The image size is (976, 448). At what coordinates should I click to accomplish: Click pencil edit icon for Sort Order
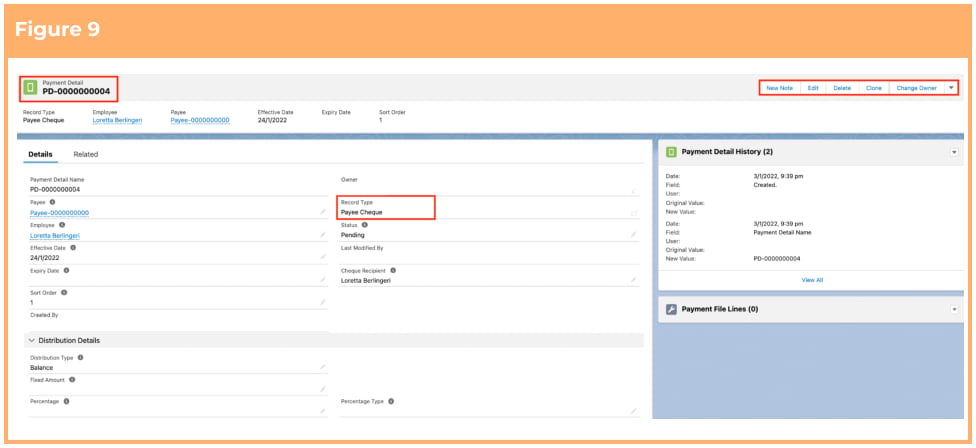[x=322, y=302]
